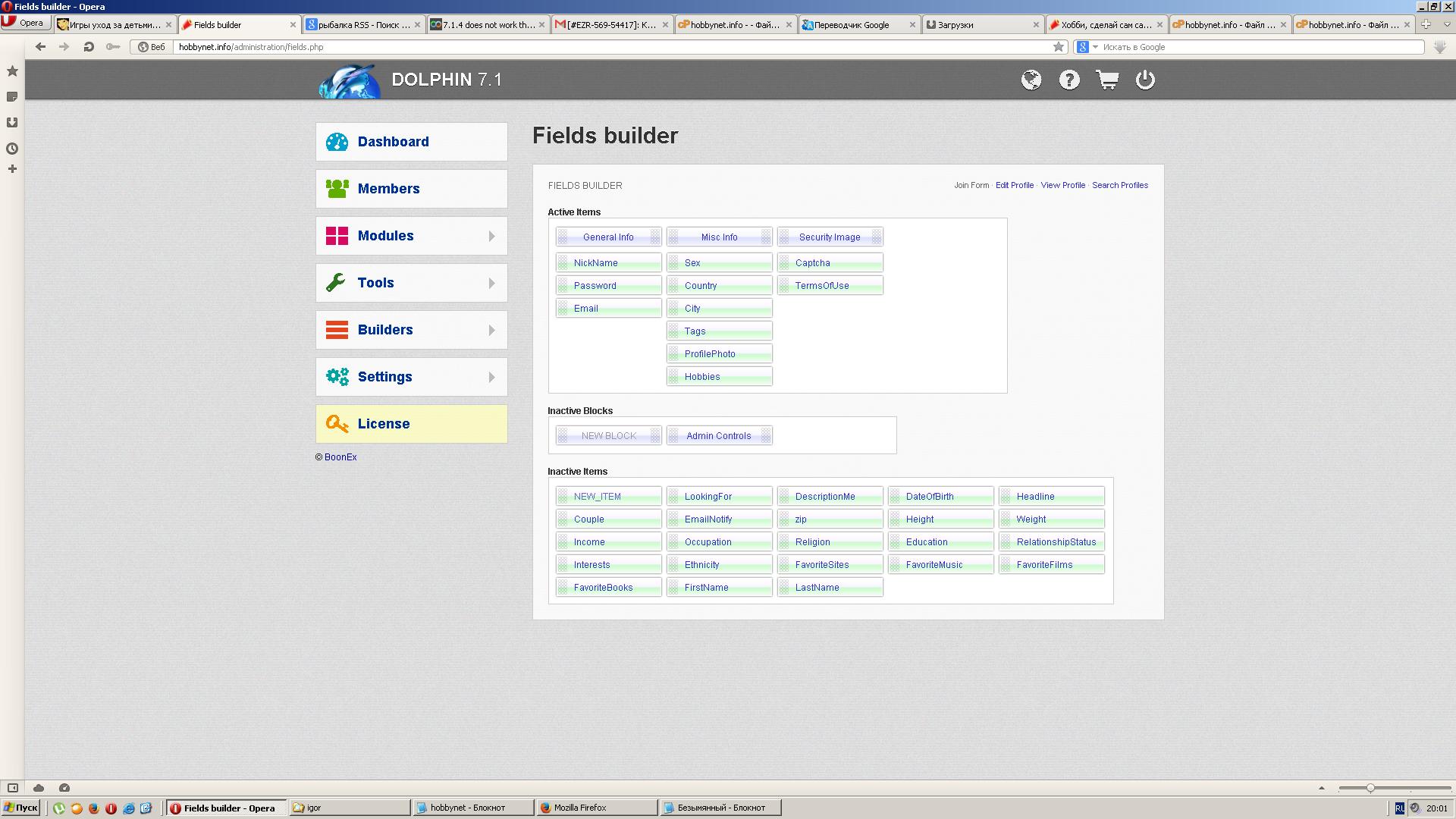Open Opera history clock sidebar icon
This screenshot has height=819, width=1456.
[12, 149]
